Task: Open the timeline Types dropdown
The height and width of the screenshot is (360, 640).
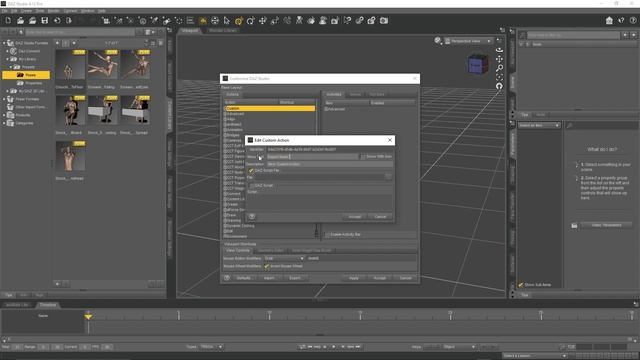Action: 211,347
